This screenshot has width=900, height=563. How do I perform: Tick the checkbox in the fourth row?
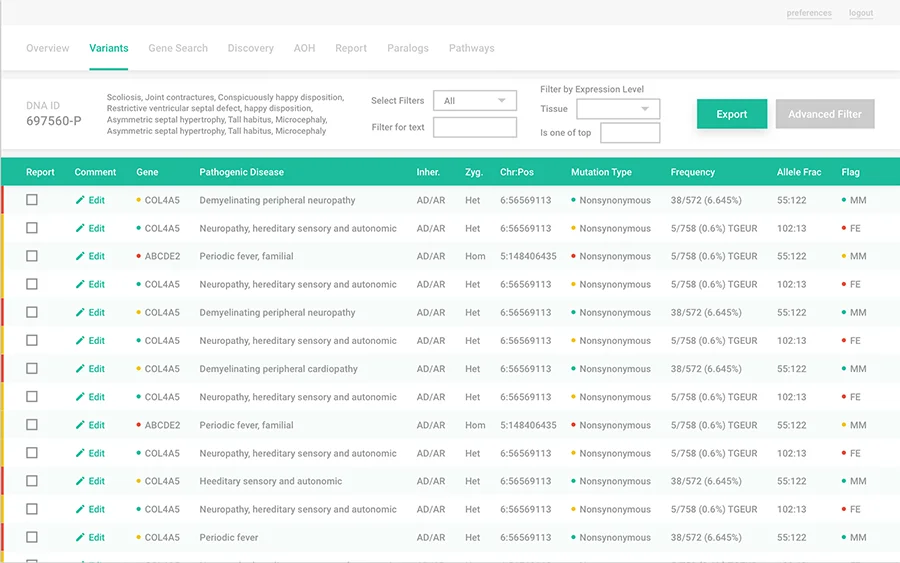pyautogui.click(x=32, y=284)
